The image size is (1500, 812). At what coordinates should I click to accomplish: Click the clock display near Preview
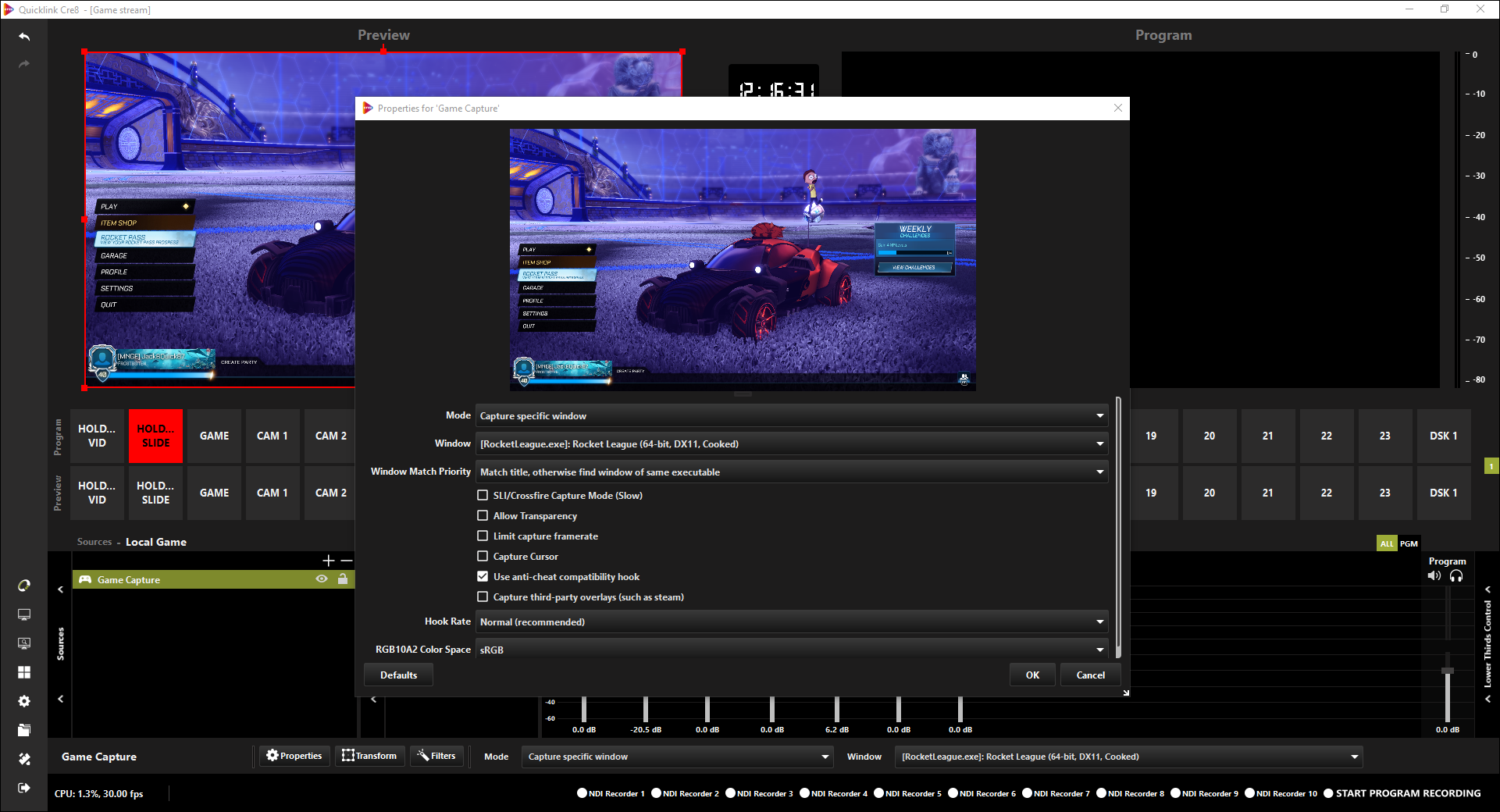point(774,82)
